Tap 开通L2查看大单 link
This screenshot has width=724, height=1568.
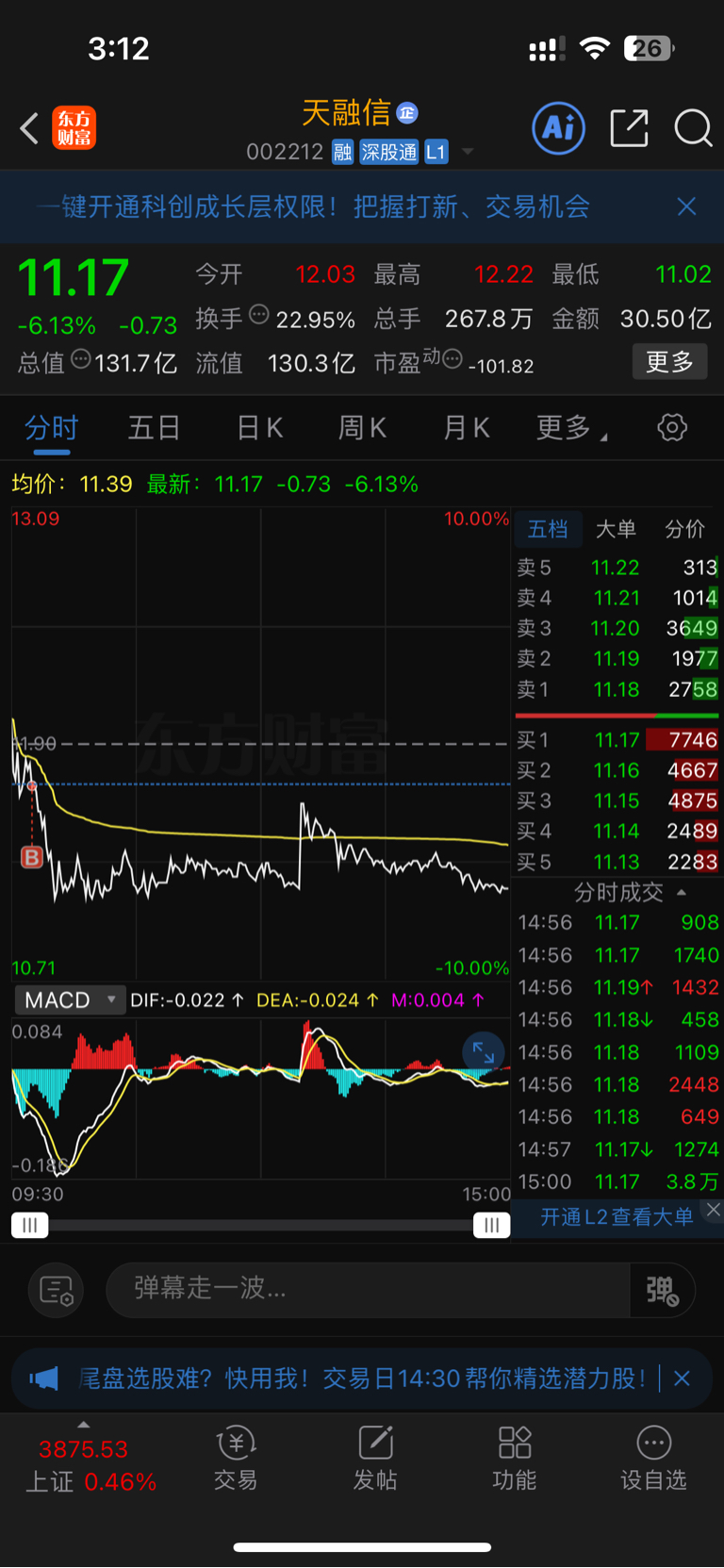pyautogui.click(x=617, y=1217)
